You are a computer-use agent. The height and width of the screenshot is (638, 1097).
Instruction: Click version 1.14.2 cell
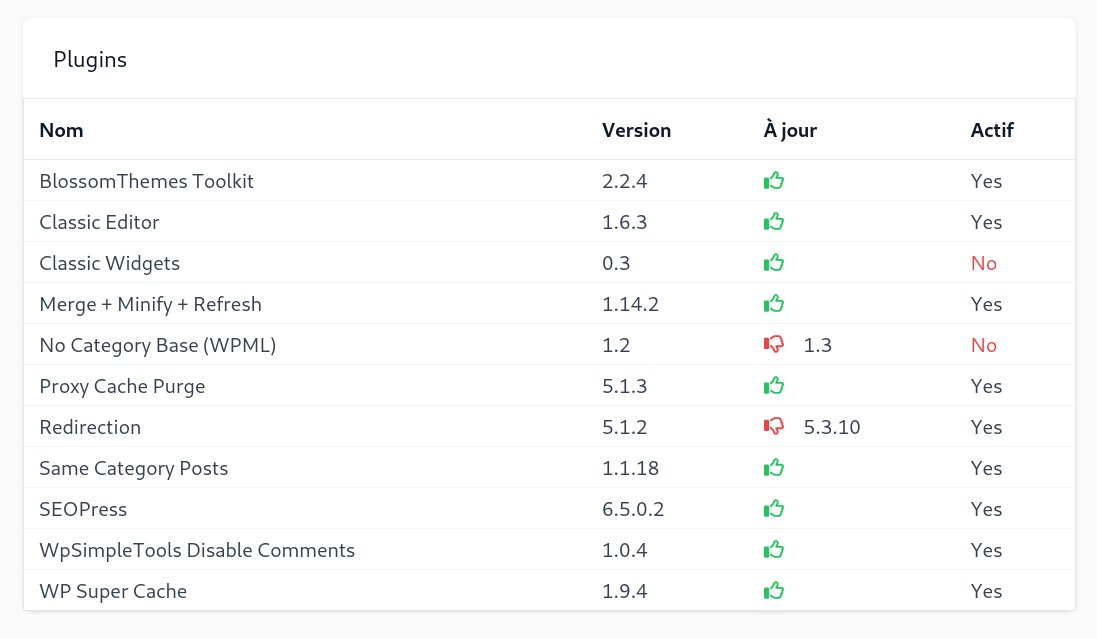[x=630, y=304]
